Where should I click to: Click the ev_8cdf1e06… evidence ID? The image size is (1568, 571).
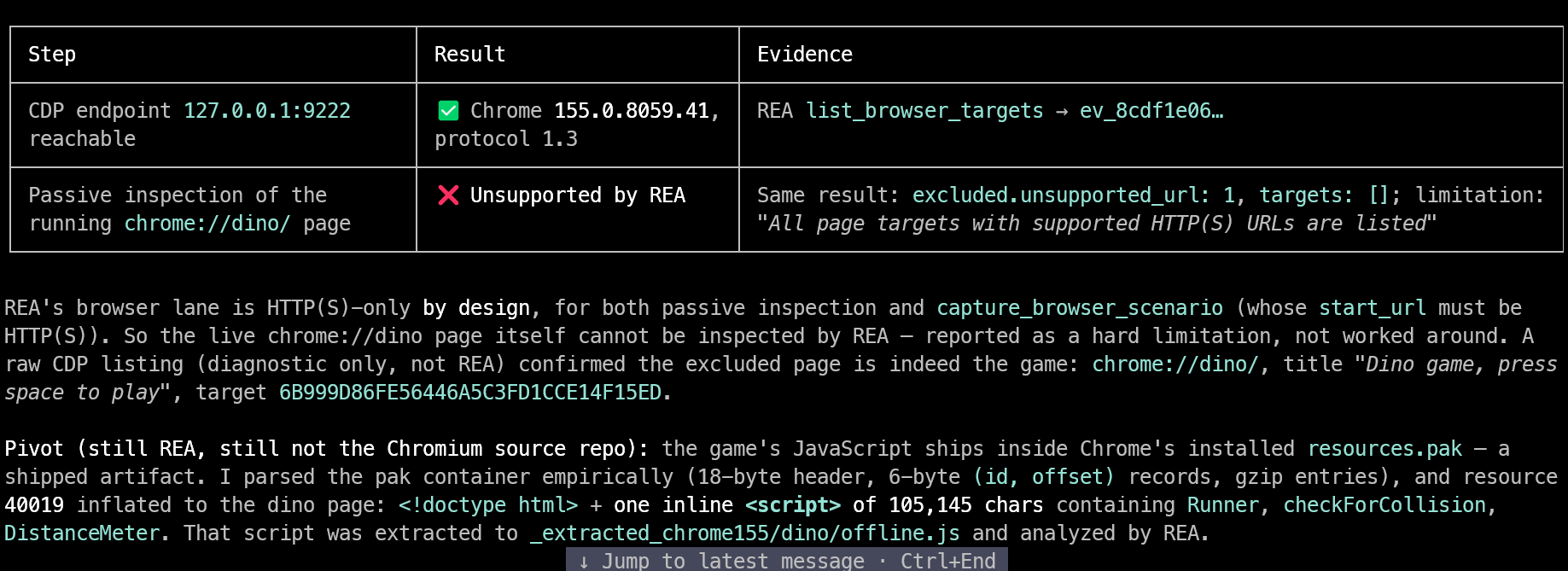click(x=1151, y=111)
